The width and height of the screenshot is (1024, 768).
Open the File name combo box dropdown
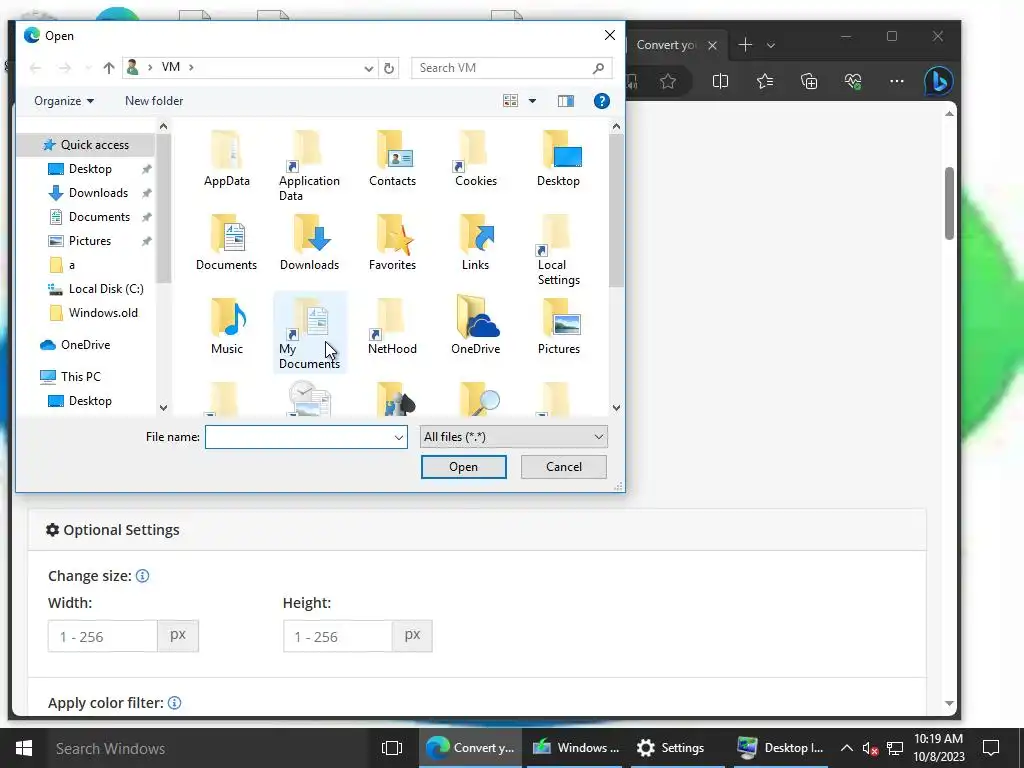pos(398,437)
